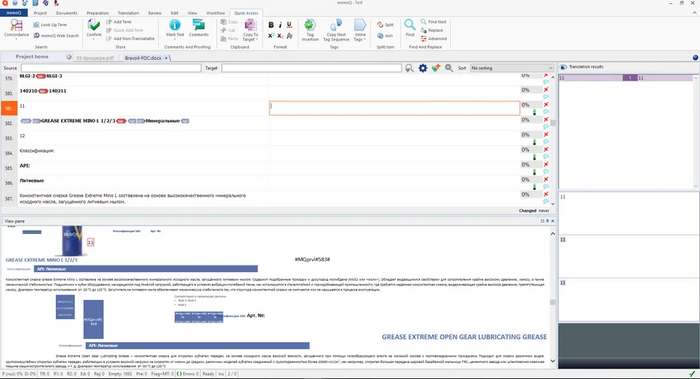Toggle underline formatting
Image resolution: width=700 pixels, height=379 pixels.
289,25
